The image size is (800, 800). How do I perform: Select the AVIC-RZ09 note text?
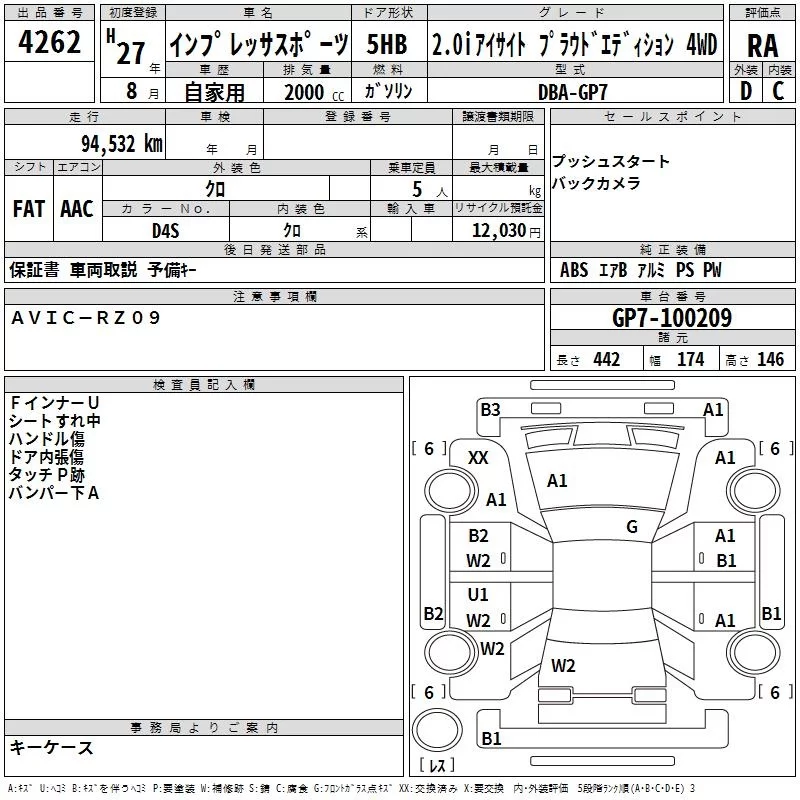click(85, 318)
